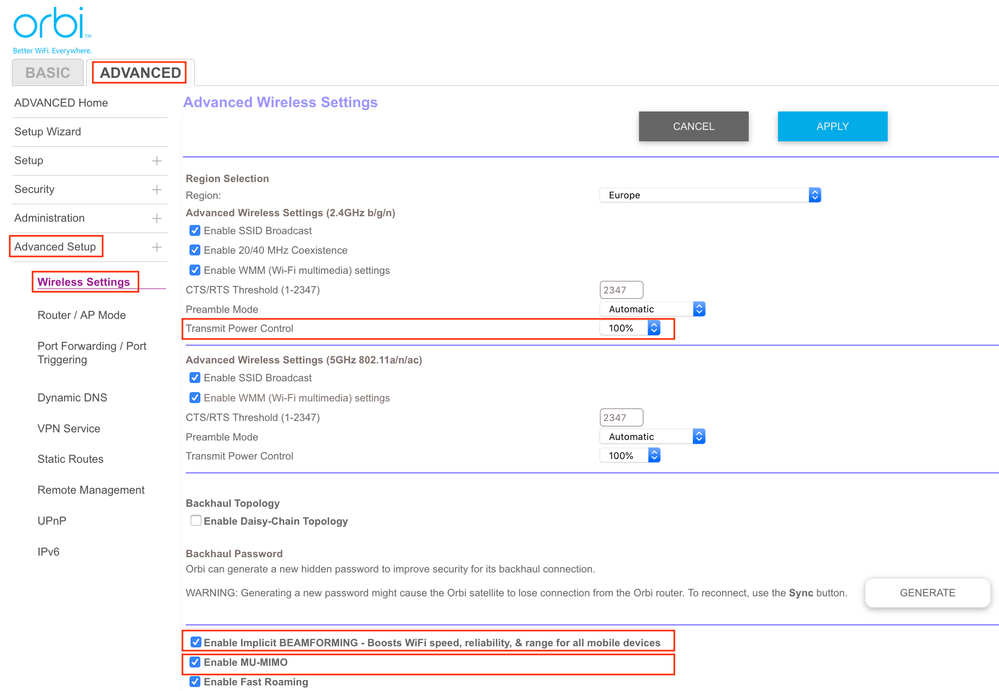Screen dimensions: 999x691
Task: Disable 2.4GHz Enable SSID Broadcast checkbox
Action: coord(195,231)
